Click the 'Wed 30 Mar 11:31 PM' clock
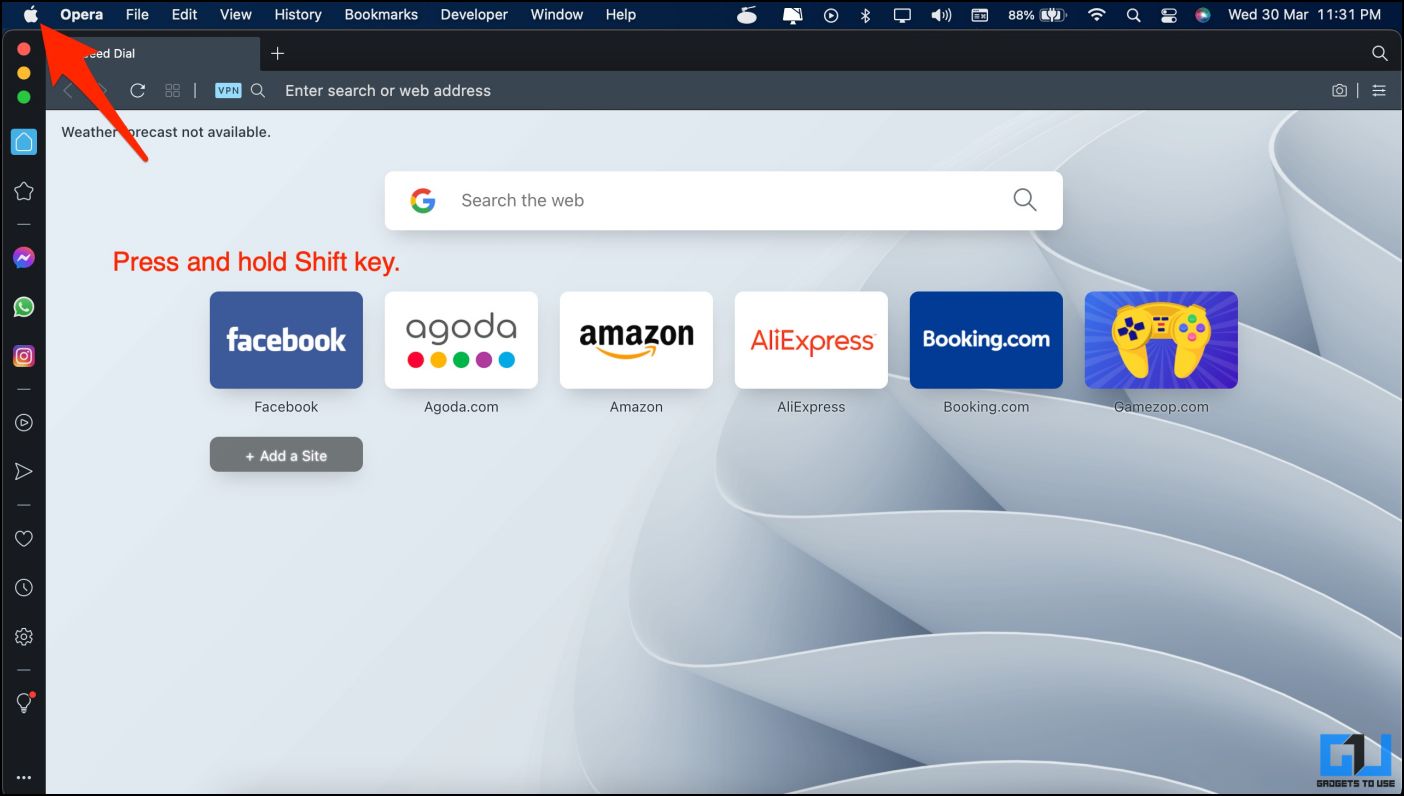Image resolution: width=1404 pixels, height=796 pixels. (1305, 15)
